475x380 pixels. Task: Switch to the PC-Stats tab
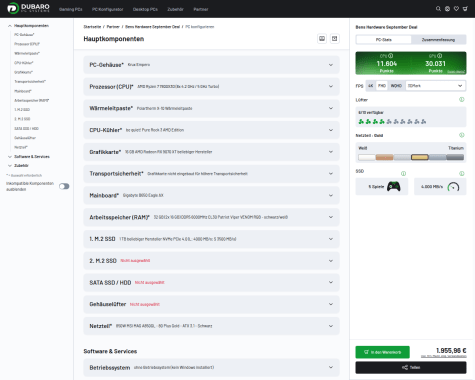(x=384, y=40)
